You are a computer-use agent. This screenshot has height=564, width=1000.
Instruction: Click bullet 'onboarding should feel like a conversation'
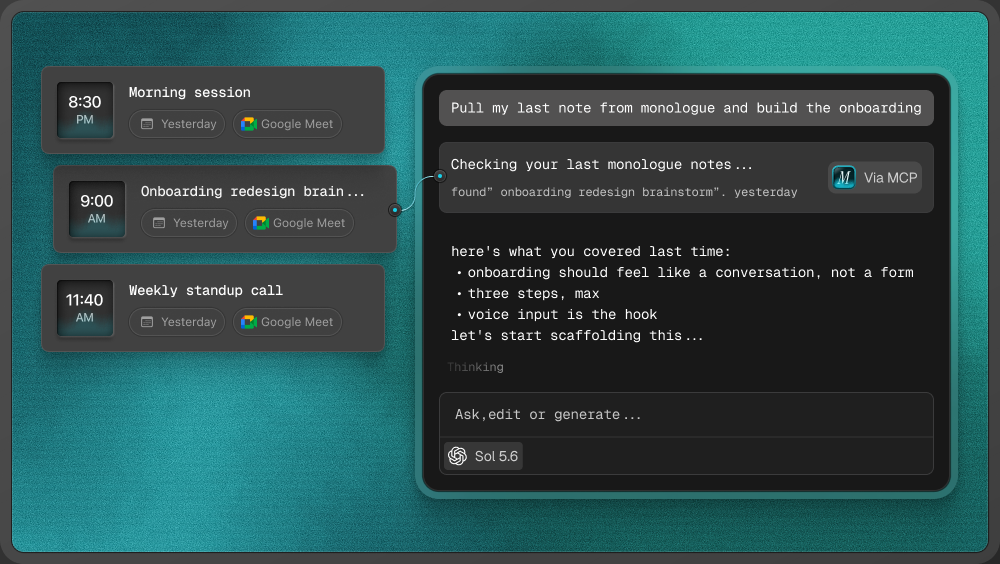tap(686, 272)
